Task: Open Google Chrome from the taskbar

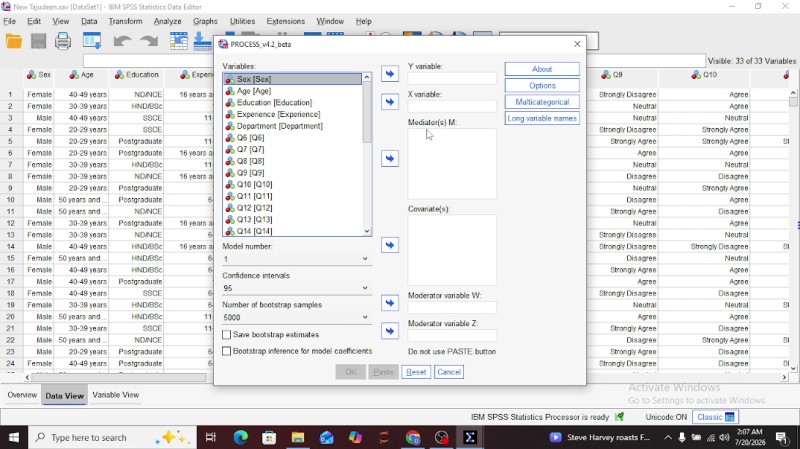Action: 413,437
